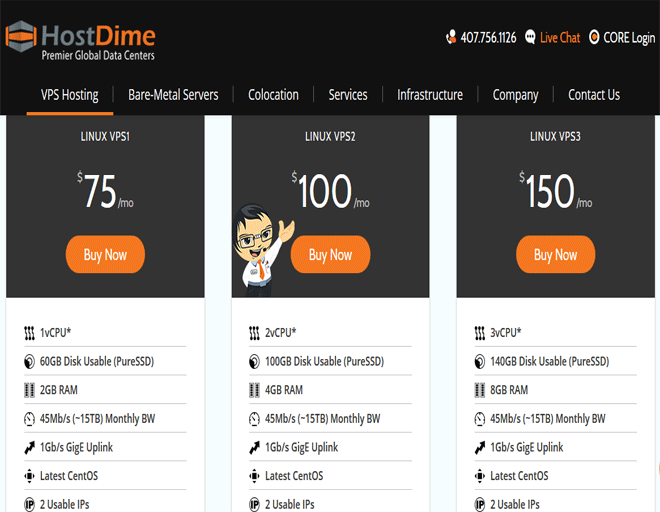Click the LINUX VPS3 plan title
Screen dimensions: 660x512
(555, 136)
